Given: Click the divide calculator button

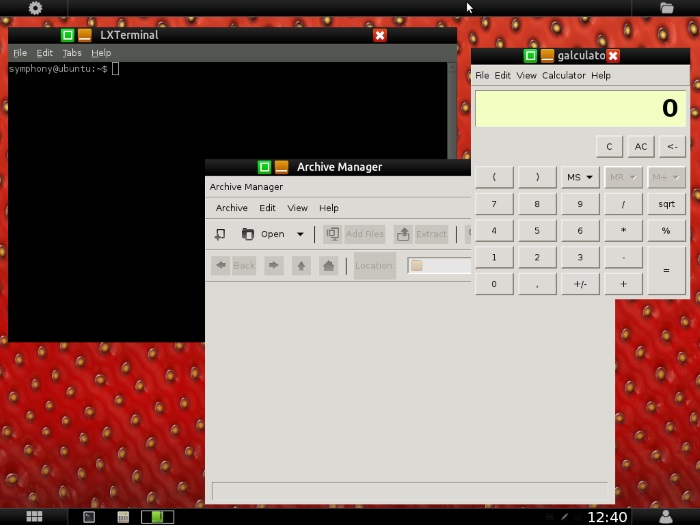Looking at the screenshot, I should point(623,204).
